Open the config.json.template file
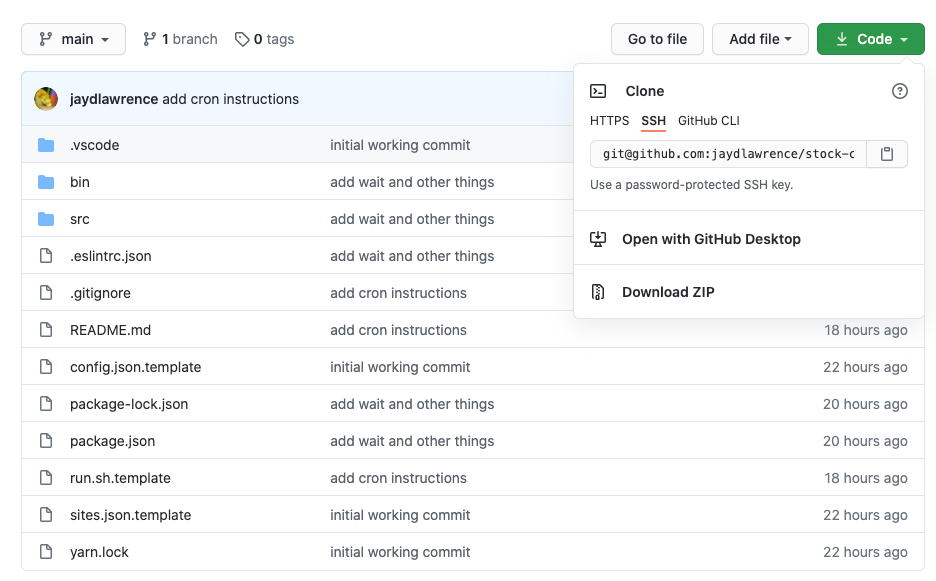Image resolution: width=936 pixels, height=581 pixels. click(x=136, y=367)
